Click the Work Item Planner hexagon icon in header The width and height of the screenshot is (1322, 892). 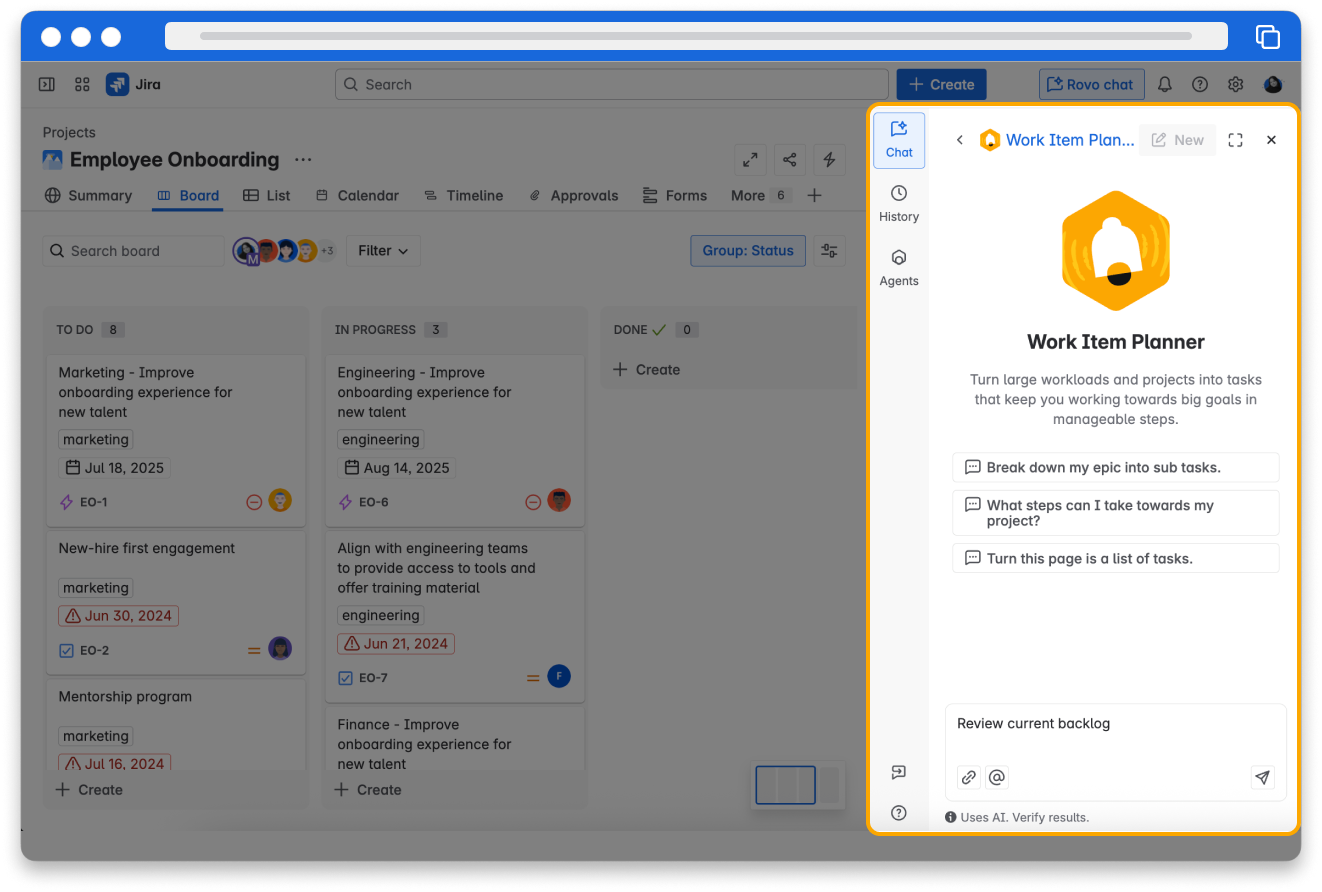[990, 140]
